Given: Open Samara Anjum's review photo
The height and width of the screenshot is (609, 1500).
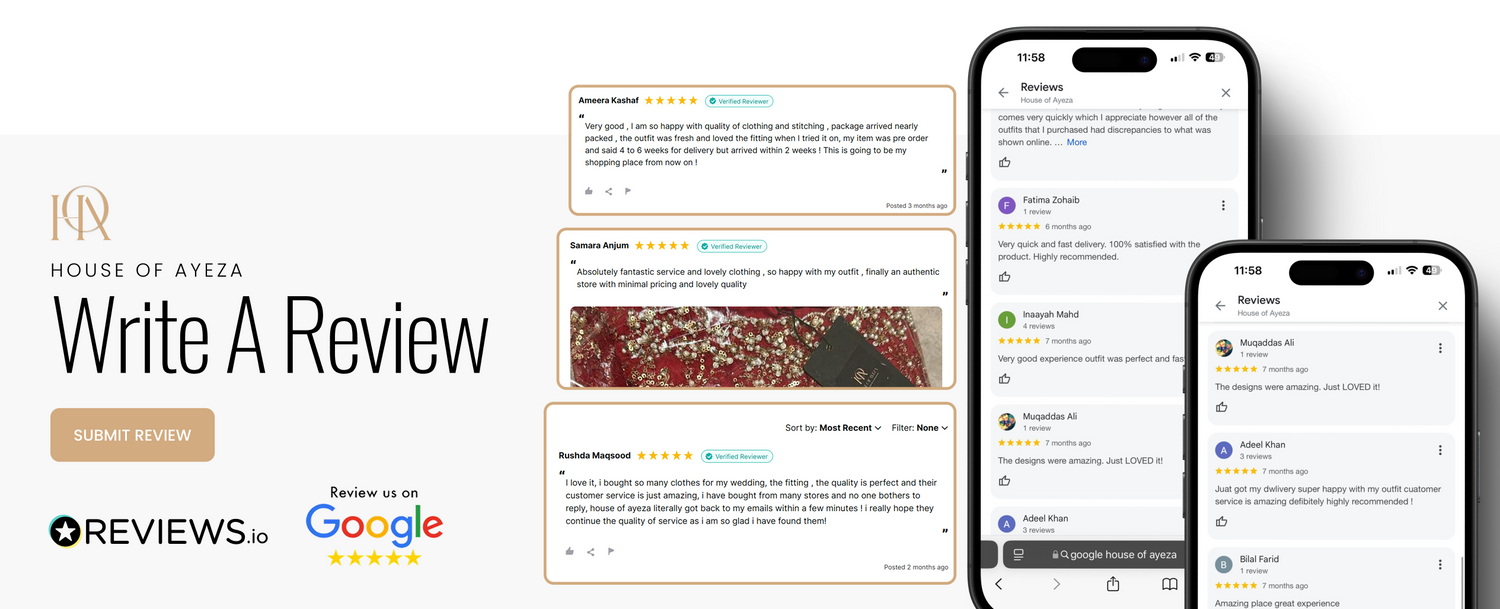Looking at the screenshot, I should (756, 346).
